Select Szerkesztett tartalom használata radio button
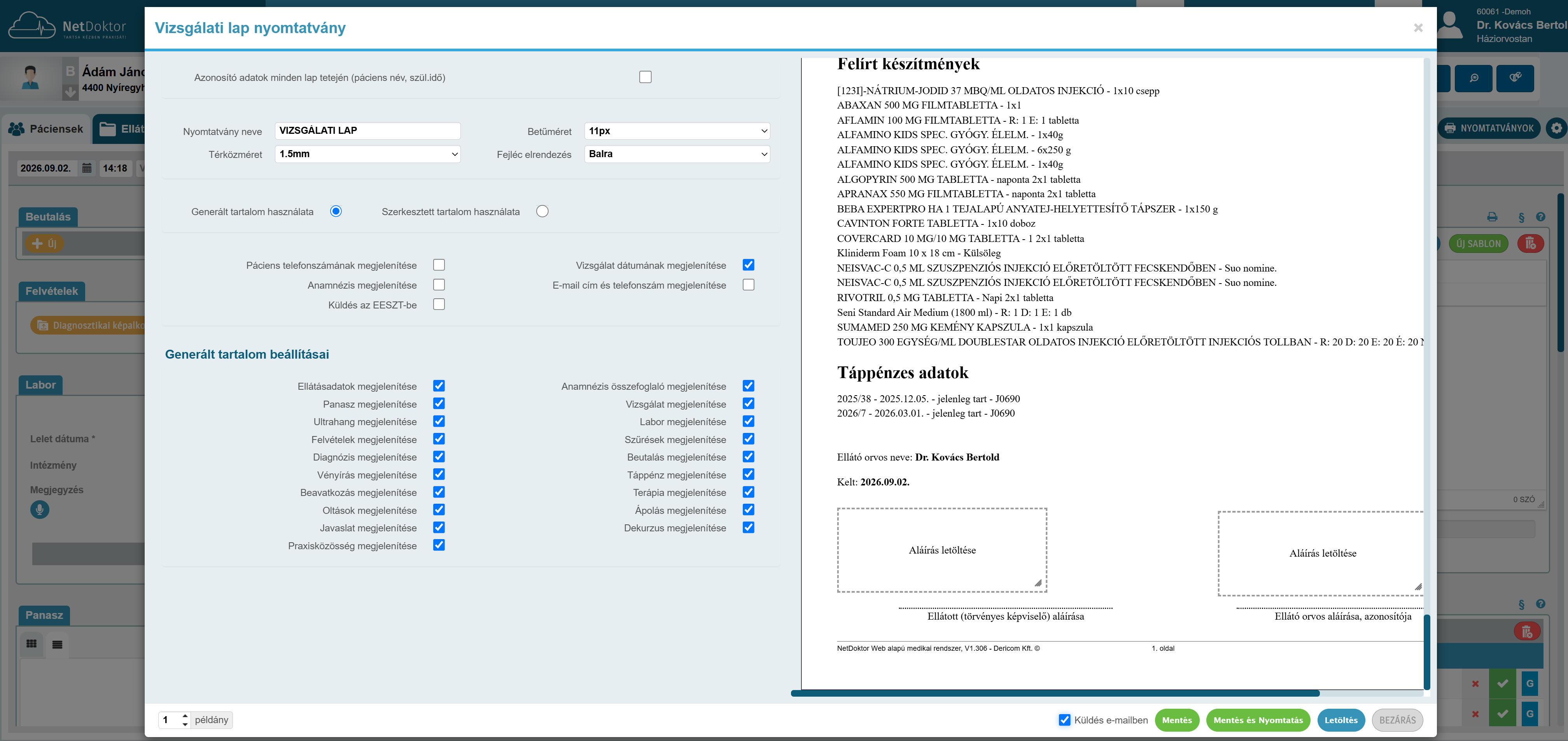The image size is (1568, 741). [x=542, y=211]
